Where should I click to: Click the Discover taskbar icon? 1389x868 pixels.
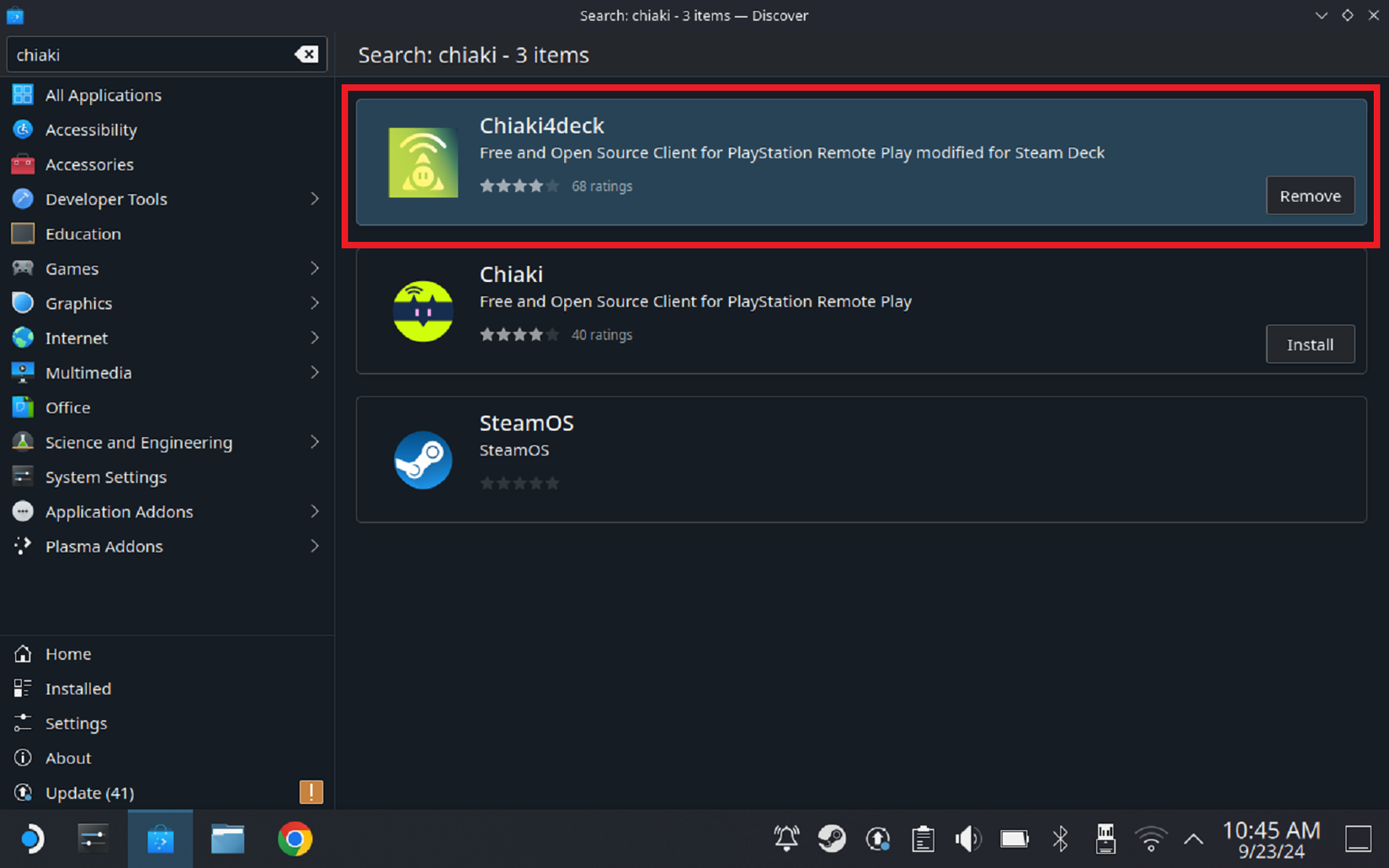click(x=160, y=839)
